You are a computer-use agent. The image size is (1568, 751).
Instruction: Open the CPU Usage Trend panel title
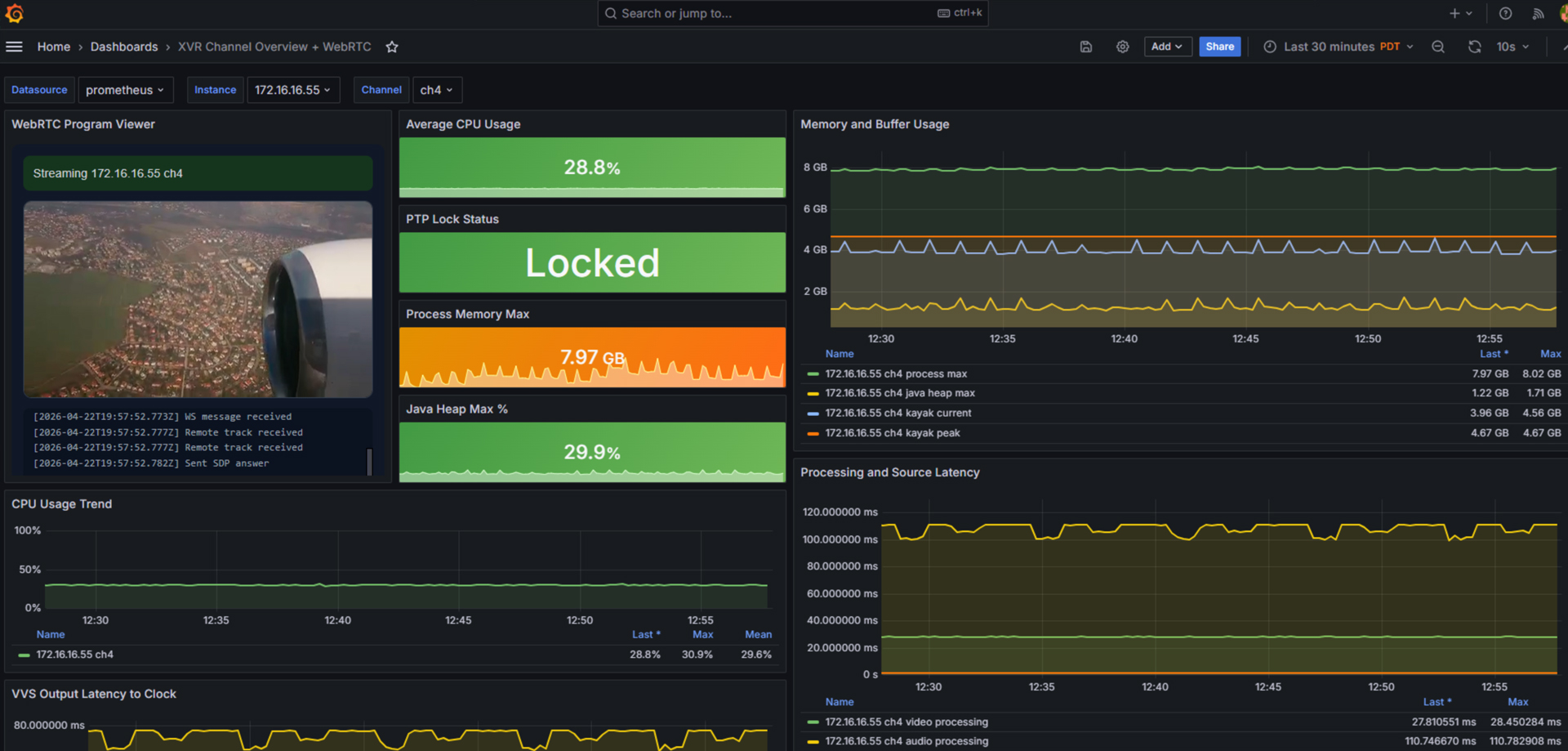click(x=62, y=504)
